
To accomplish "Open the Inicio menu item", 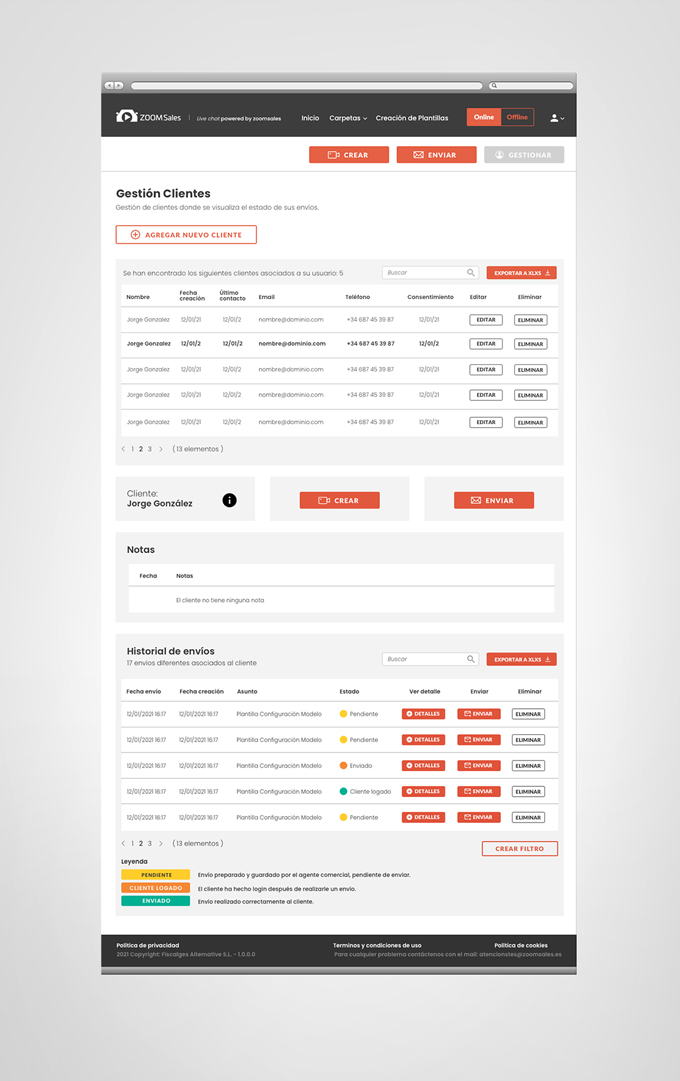I will (310, 118).
